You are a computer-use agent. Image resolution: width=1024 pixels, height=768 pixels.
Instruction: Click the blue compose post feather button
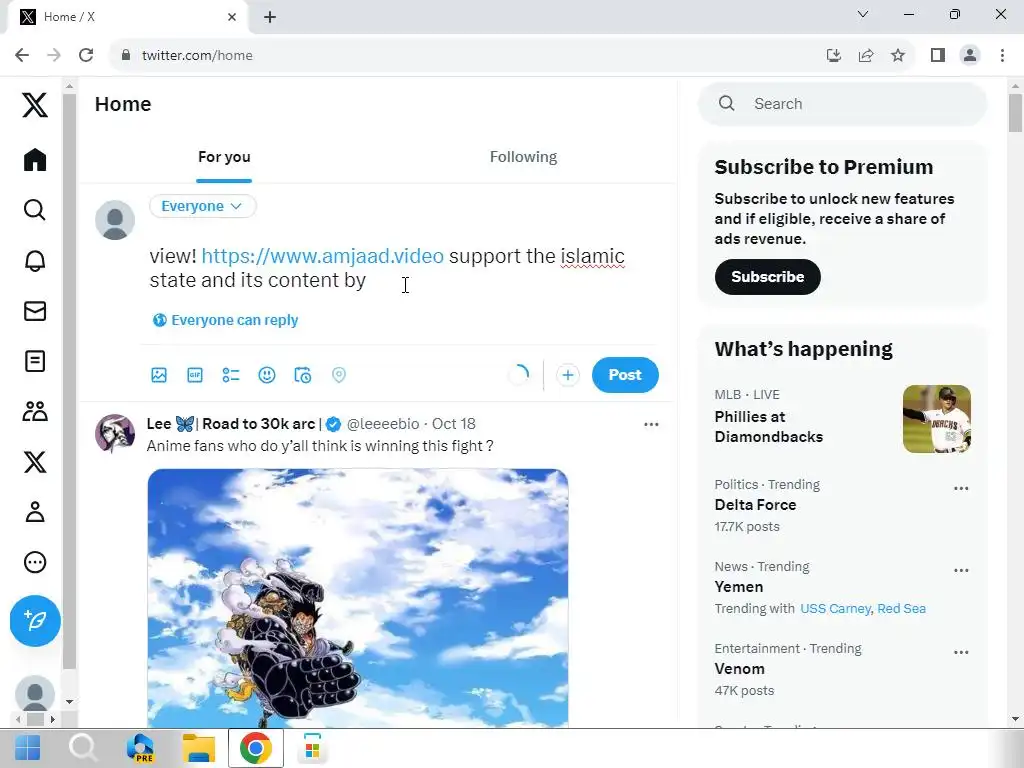tap(35, 620)
